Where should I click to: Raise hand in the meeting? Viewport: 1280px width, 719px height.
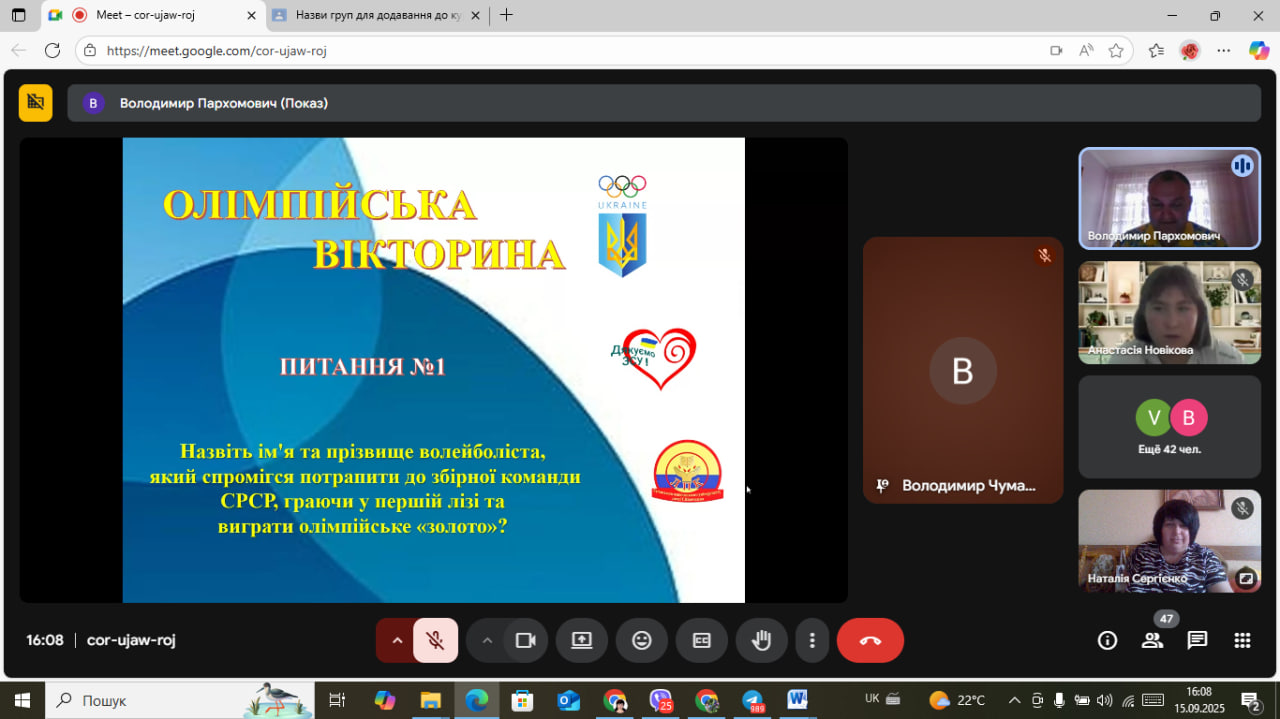(761, 641)
